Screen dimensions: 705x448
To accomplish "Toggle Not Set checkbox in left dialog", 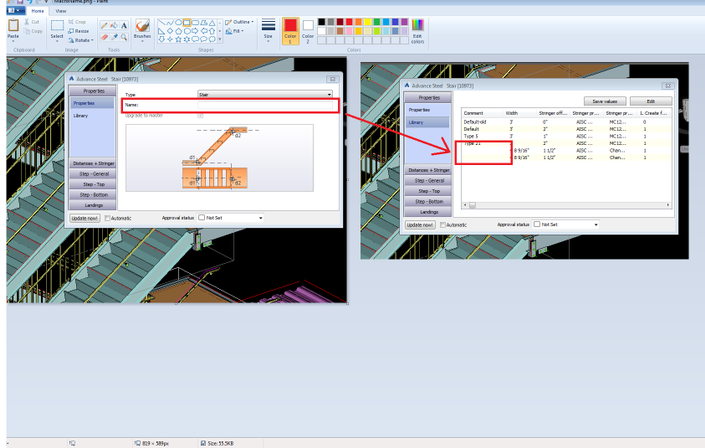I will (x=202, y=218).
